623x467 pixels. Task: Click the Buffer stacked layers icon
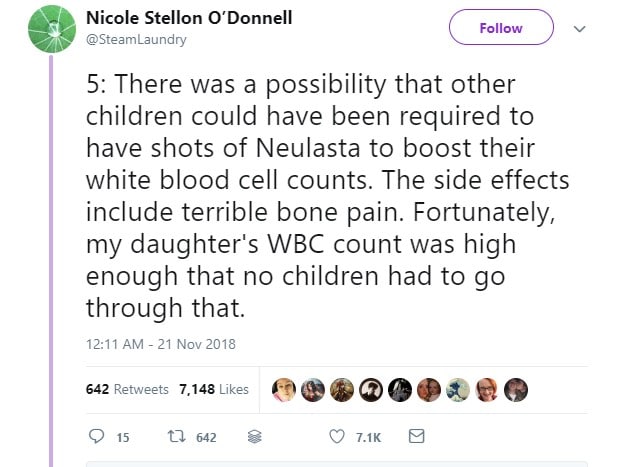point(254,437)
